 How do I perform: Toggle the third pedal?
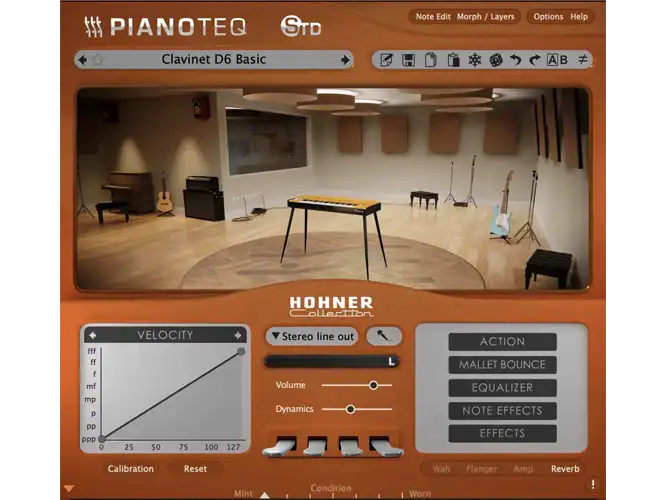pos(350,446)
